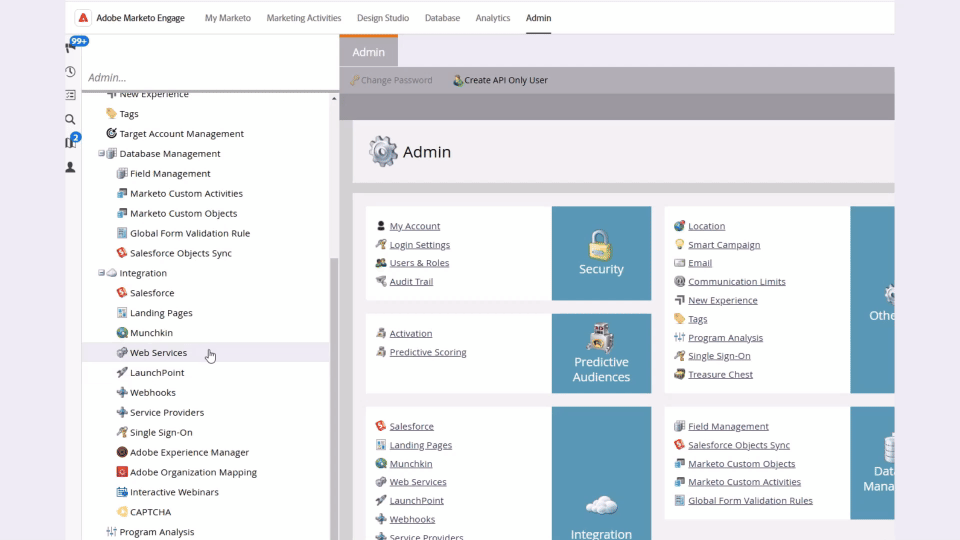This screenshot has height=540, width=960.
Task: Select Landing Pages in the tree
Action: (161, 313)
